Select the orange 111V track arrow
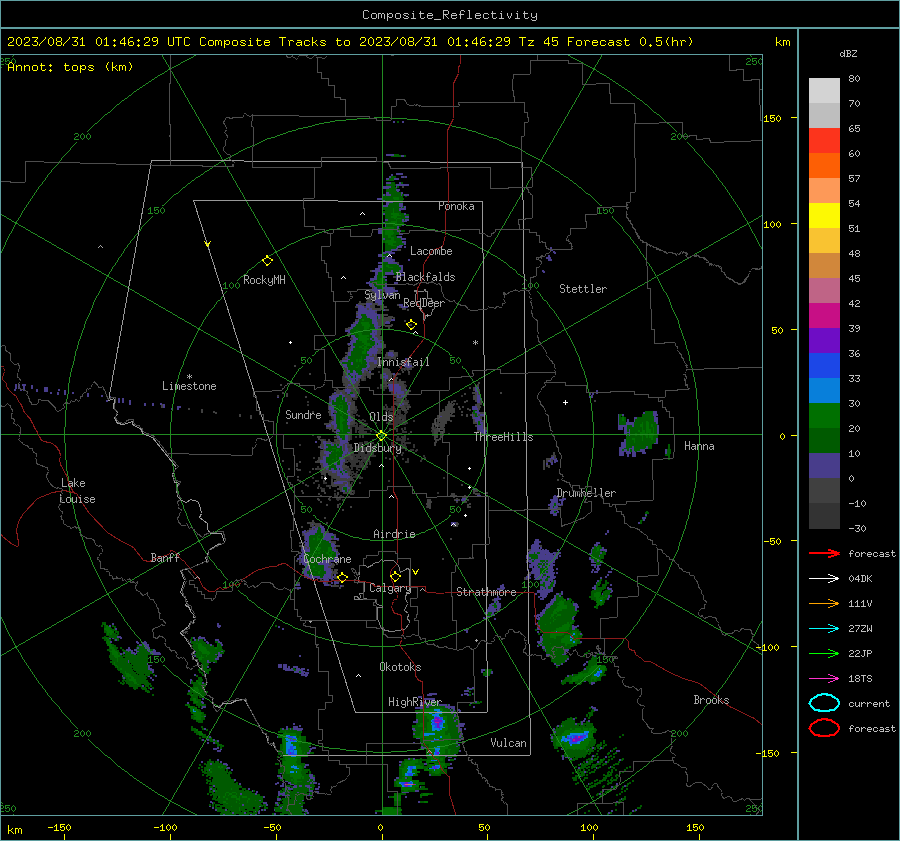 [x=824, y=603]
